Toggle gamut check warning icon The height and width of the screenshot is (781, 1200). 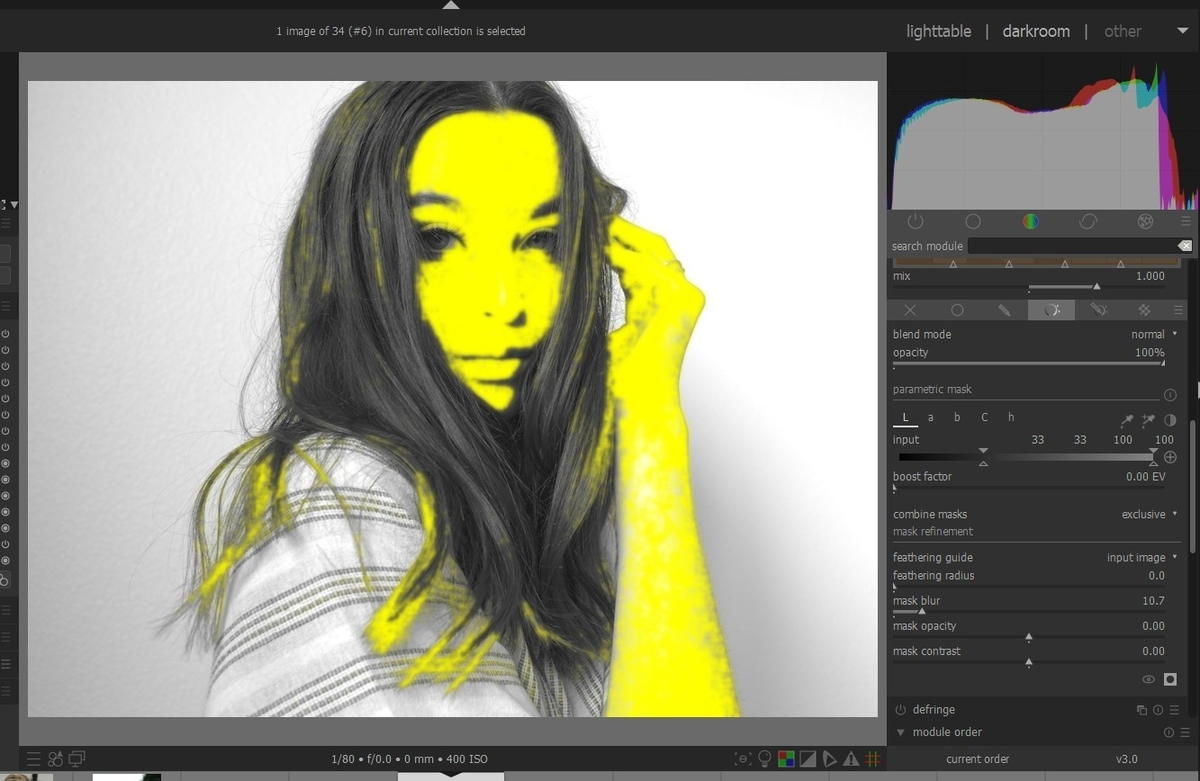click(x=851, y=759)
